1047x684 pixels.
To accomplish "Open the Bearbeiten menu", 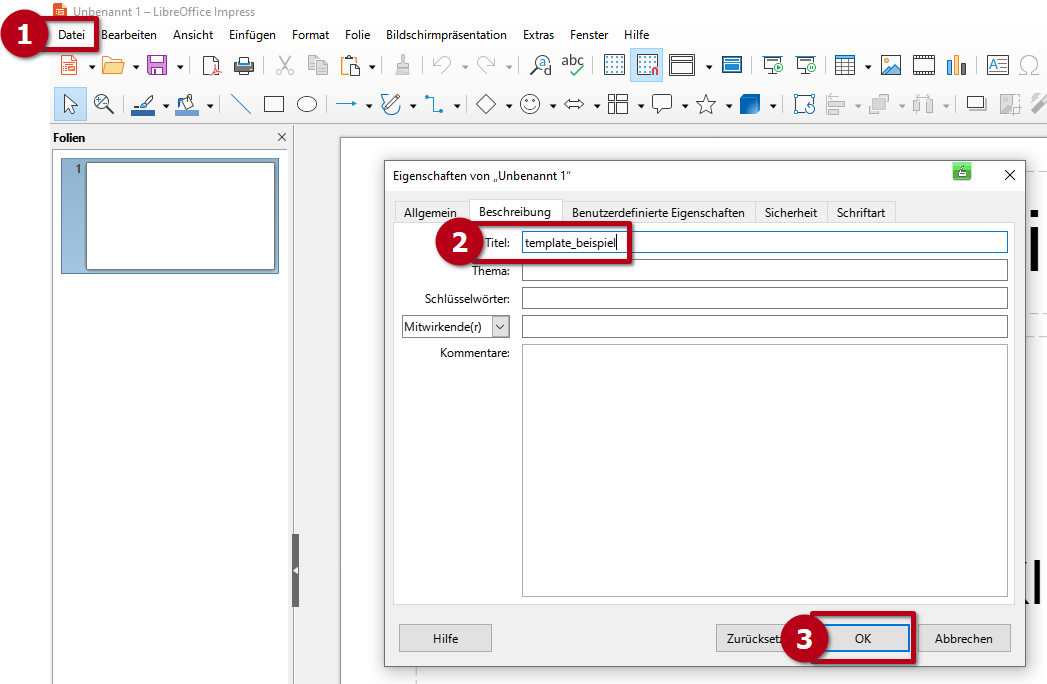I will [129, 35].
